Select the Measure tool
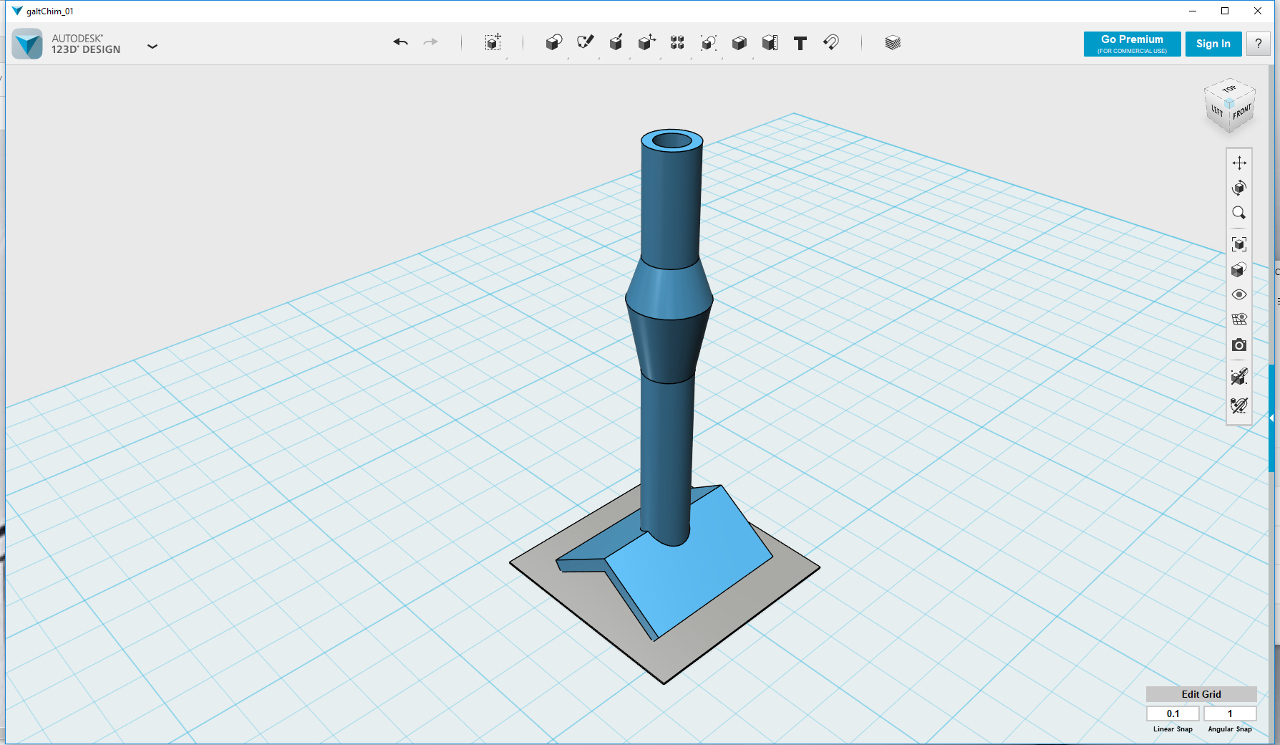This screenshot has width=1280, height=745. (769, 43)
